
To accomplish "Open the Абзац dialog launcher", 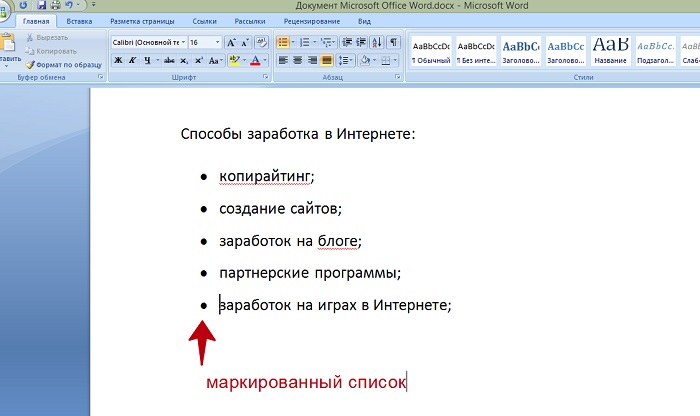I will click(397, 77).
